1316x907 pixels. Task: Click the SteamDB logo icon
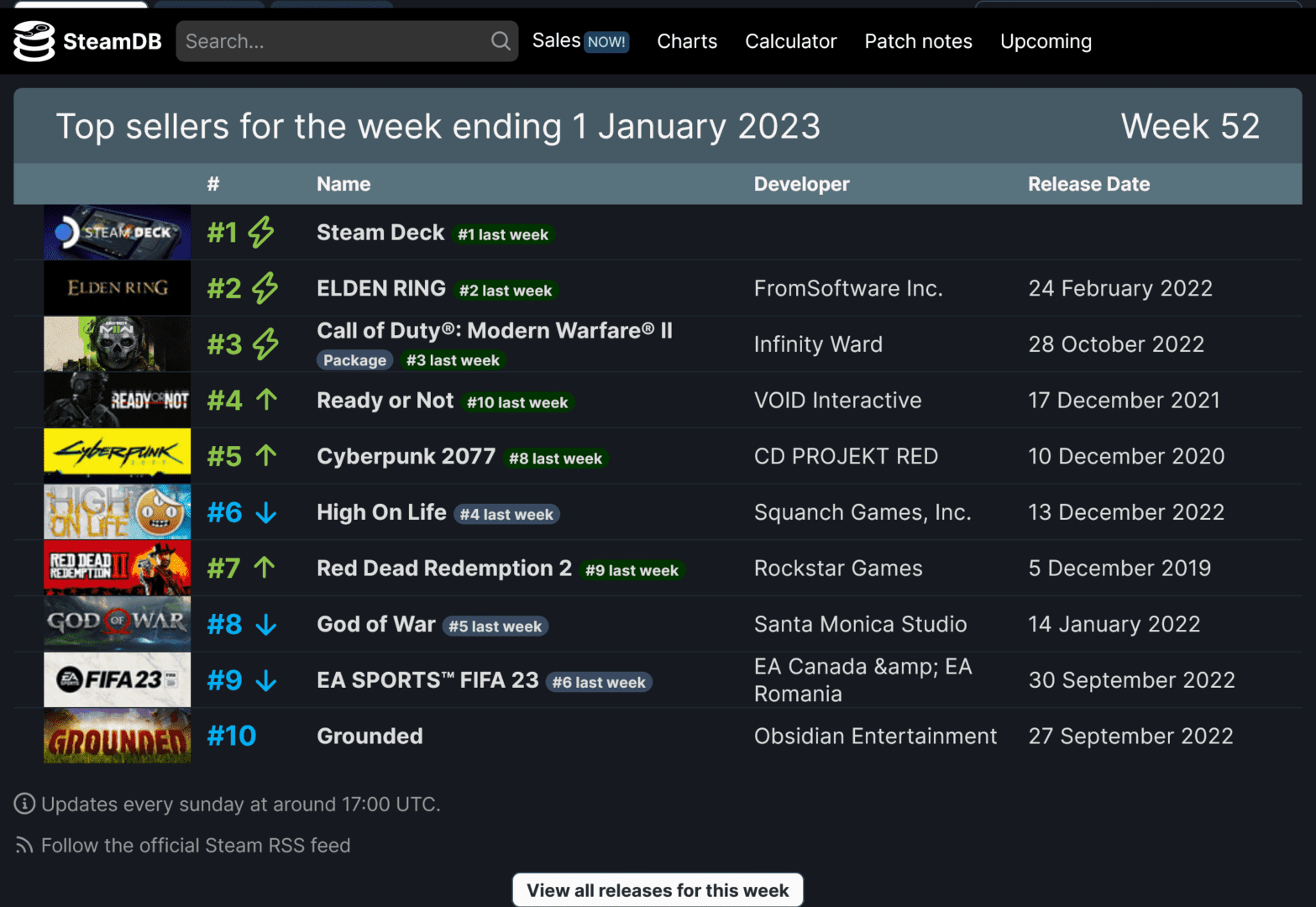[34, 41]
